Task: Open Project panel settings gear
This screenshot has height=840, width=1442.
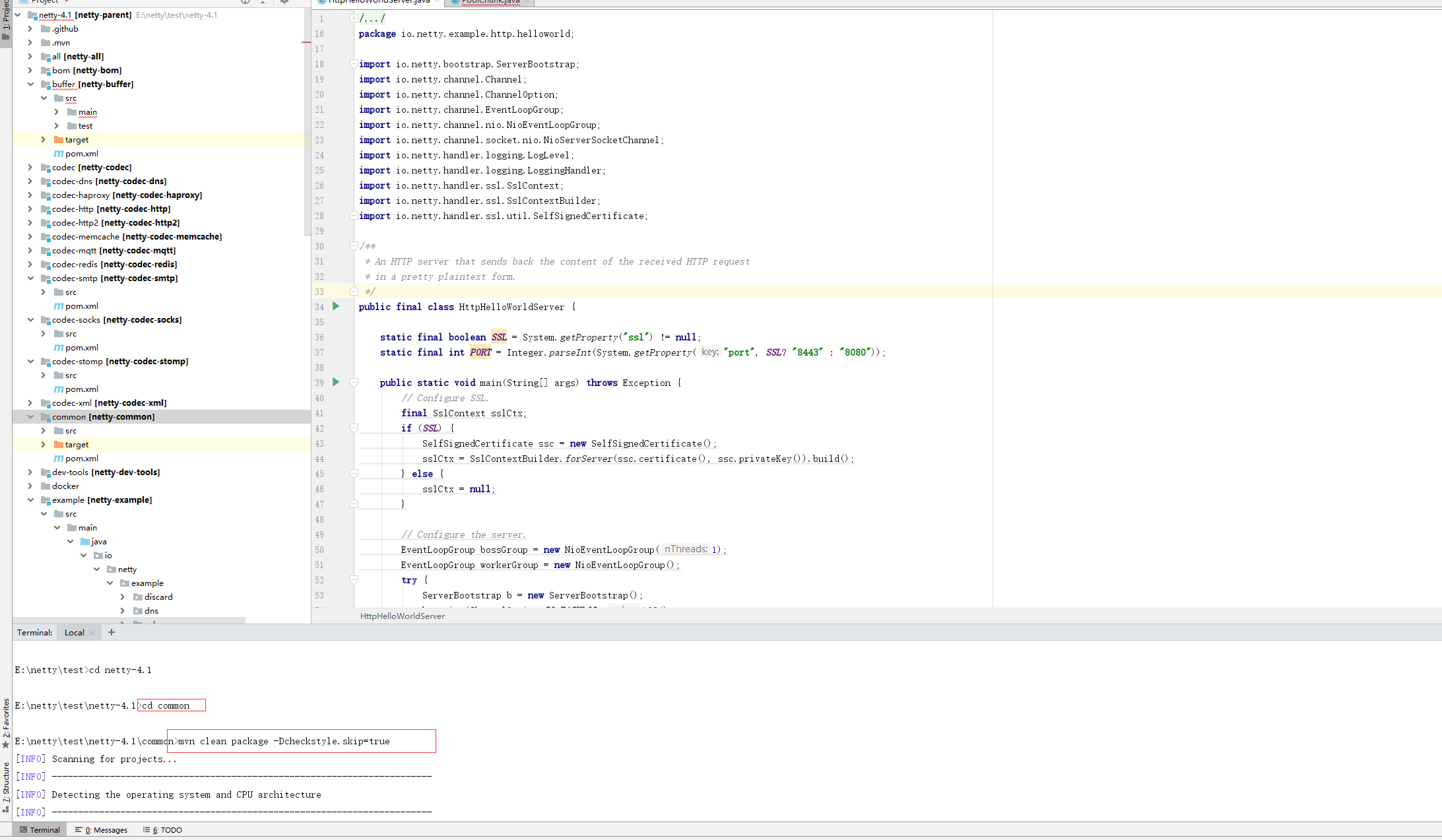Action: click(x=284, y=3)
